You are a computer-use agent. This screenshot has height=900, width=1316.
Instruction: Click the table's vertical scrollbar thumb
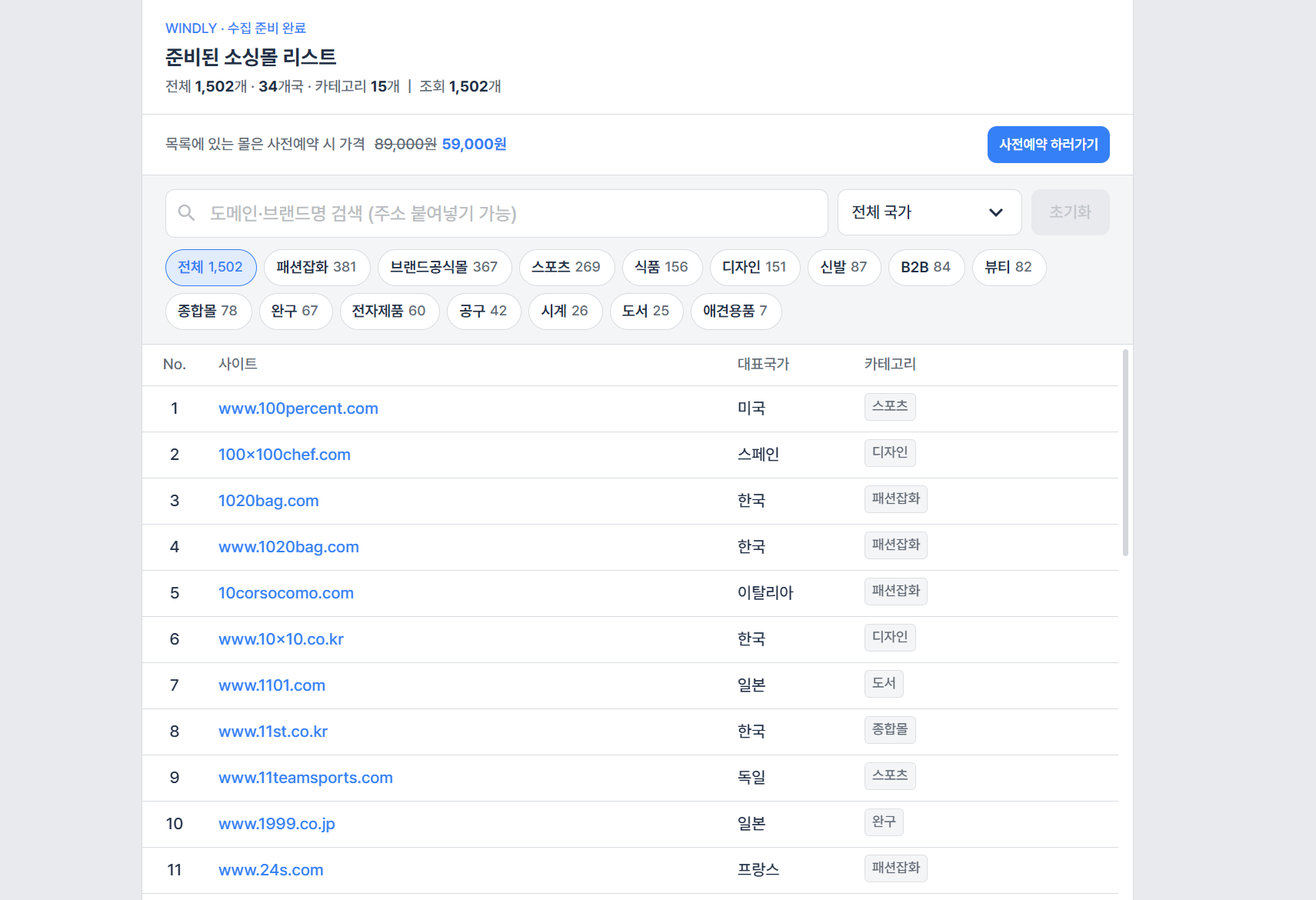tap(1125, 452)
